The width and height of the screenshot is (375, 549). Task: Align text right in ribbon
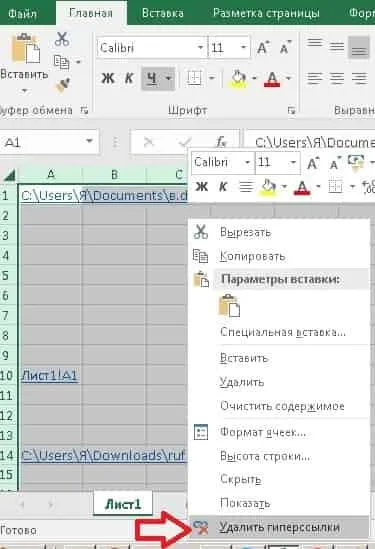359,78
